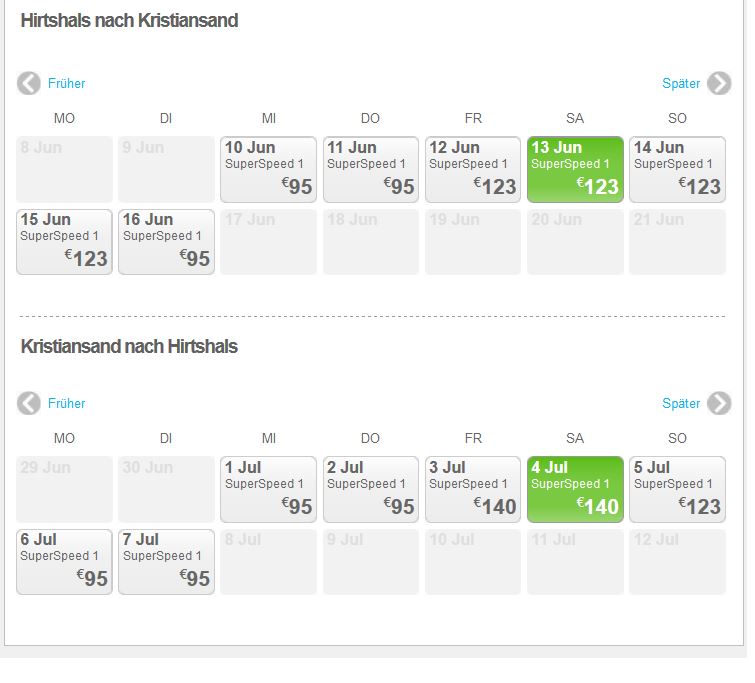Click the earlier arrow icon for Kristiansand departures
Image resolution: width=755 pixels, height=683 pixels.
[x=29, y=404]
